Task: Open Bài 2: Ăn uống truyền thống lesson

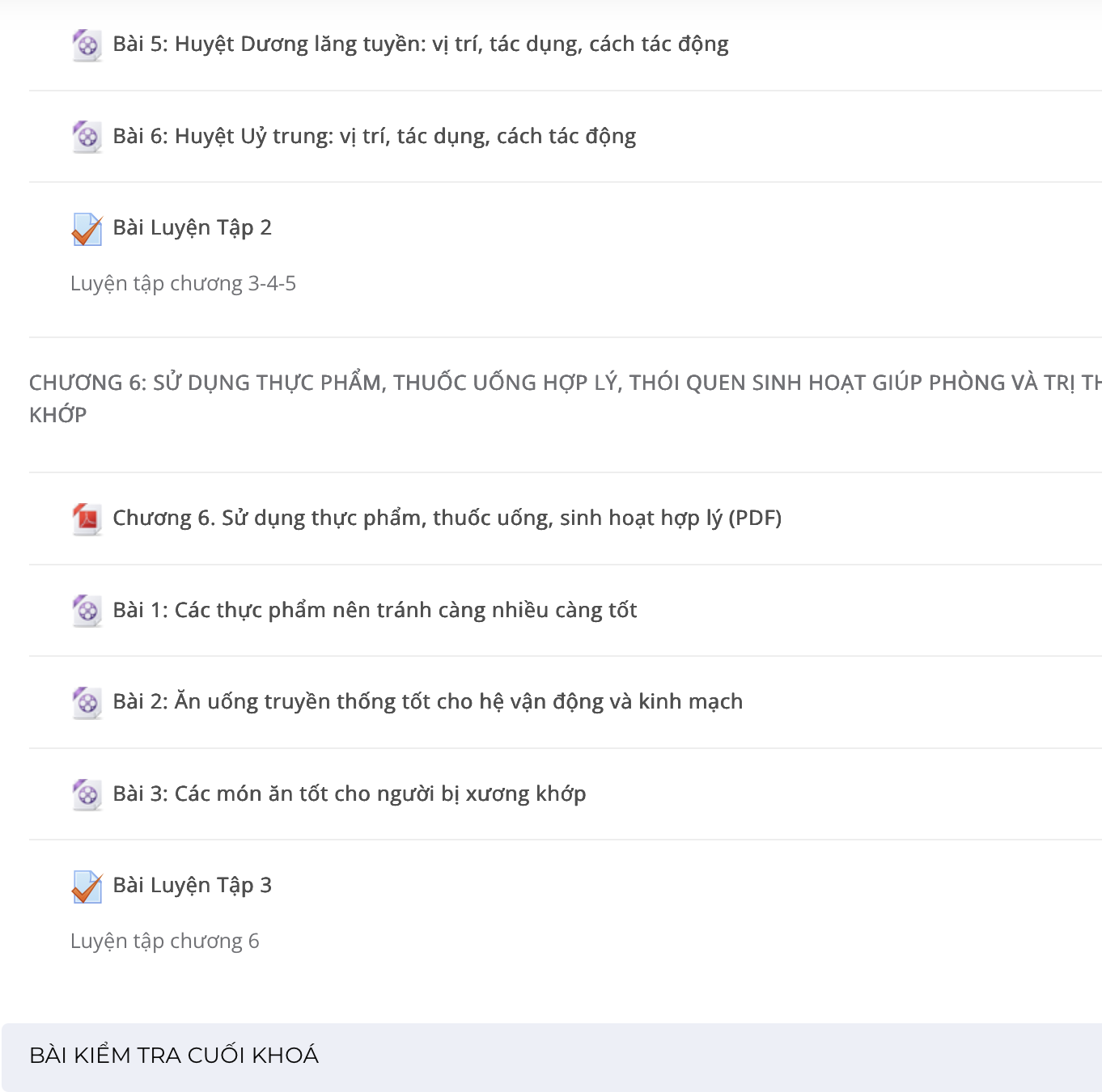Action: click(427, 701)
